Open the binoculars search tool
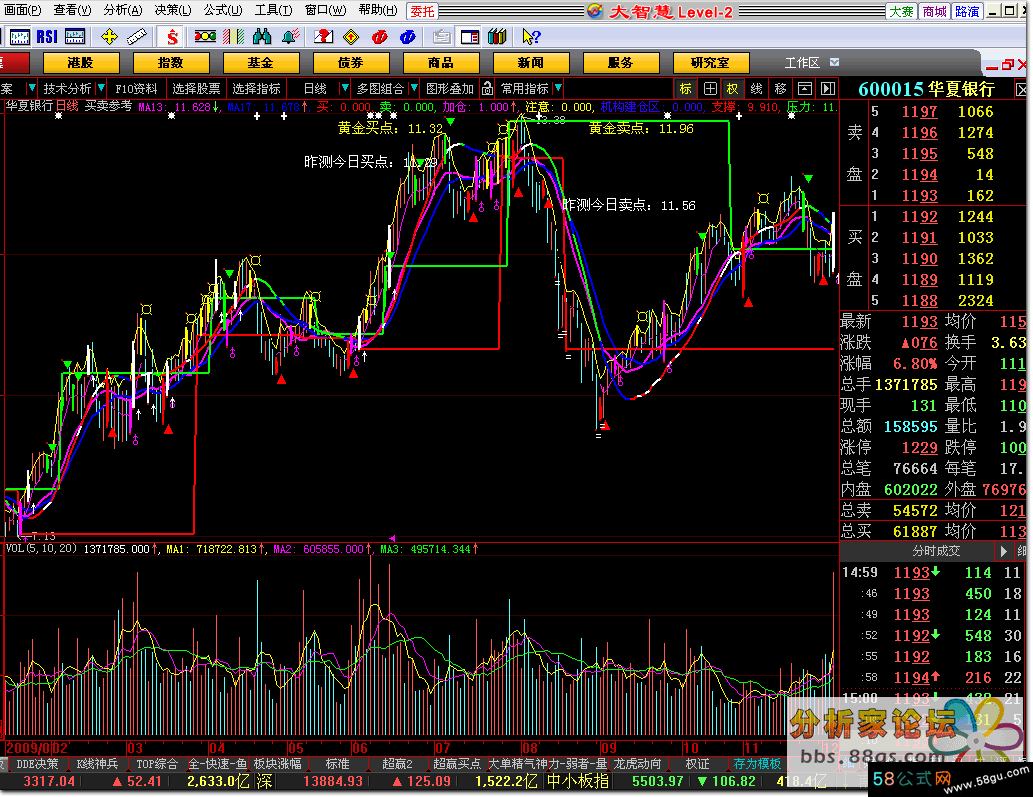Viewport: 1033px width, 797px height. (262, 37)
